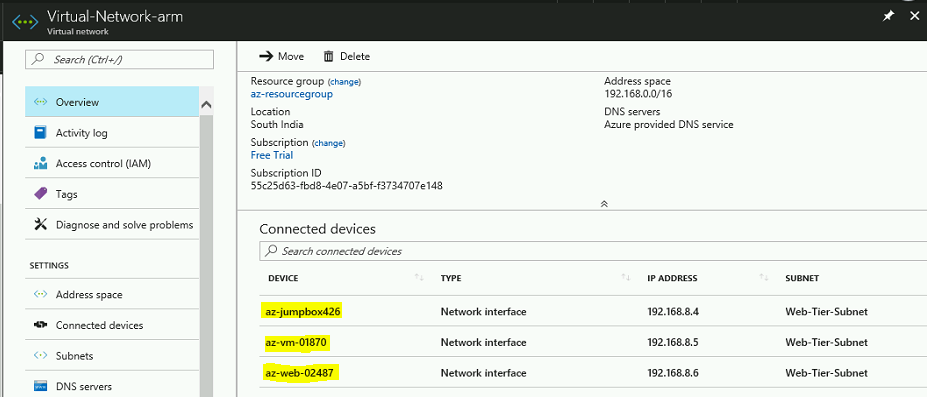Click the Subnets icon in sidebar
The image size is (927, 397).
[40, 356]
